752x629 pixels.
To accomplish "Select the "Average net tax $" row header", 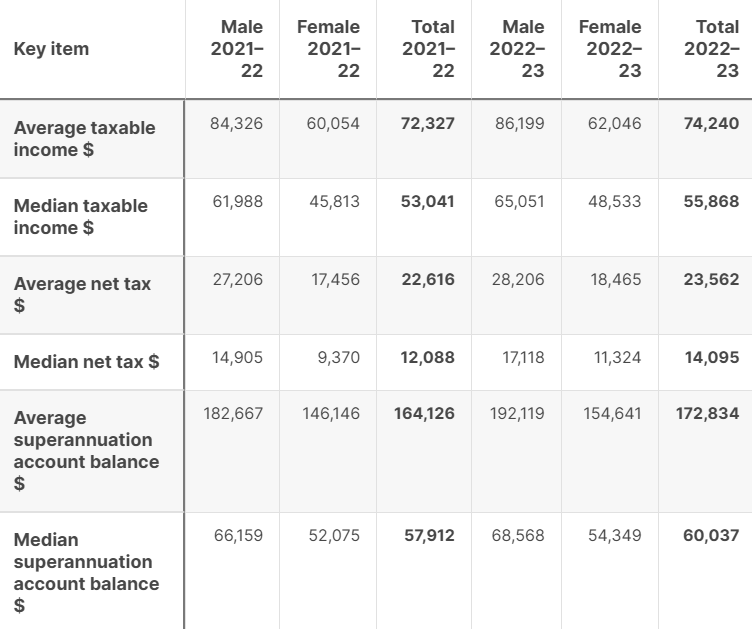I will (x=82, y=295).
